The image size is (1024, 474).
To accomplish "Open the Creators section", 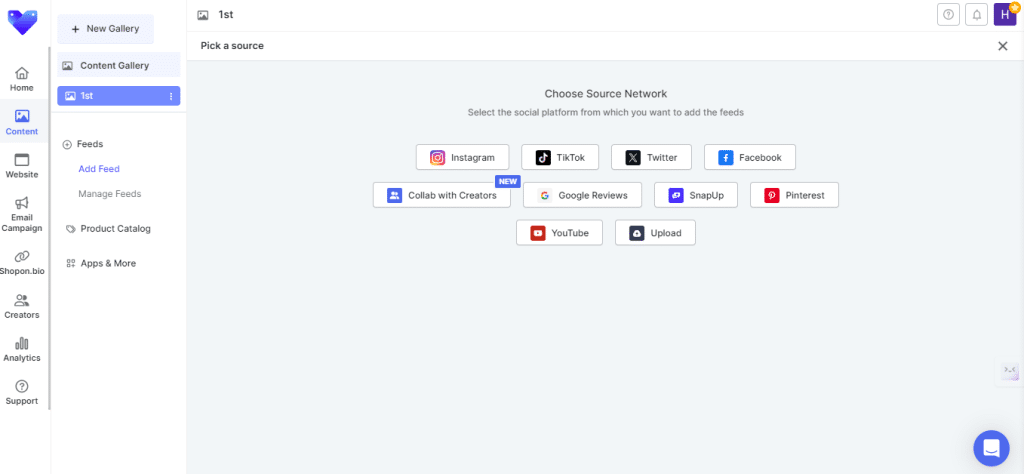I will click(22, 306).
